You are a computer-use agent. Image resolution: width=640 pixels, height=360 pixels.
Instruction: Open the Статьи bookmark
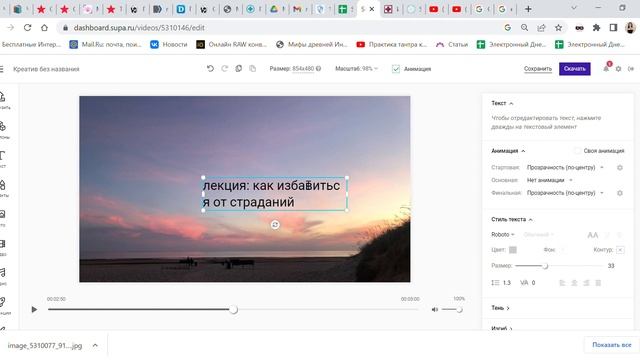point(452,44)
